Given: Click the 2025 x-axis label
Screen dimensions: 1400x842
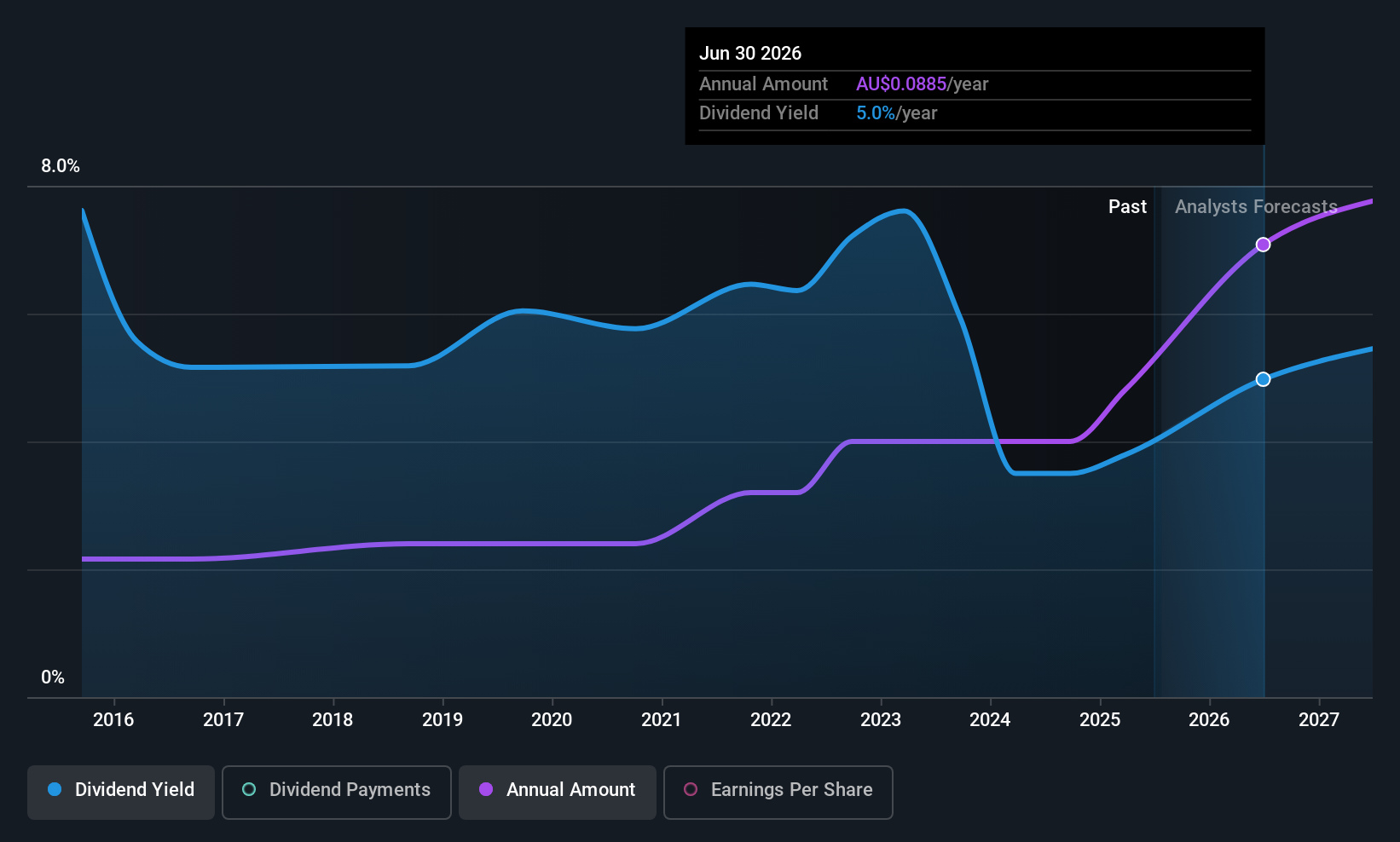Looking at the screenshot, I should click(x=1100, y=719).
